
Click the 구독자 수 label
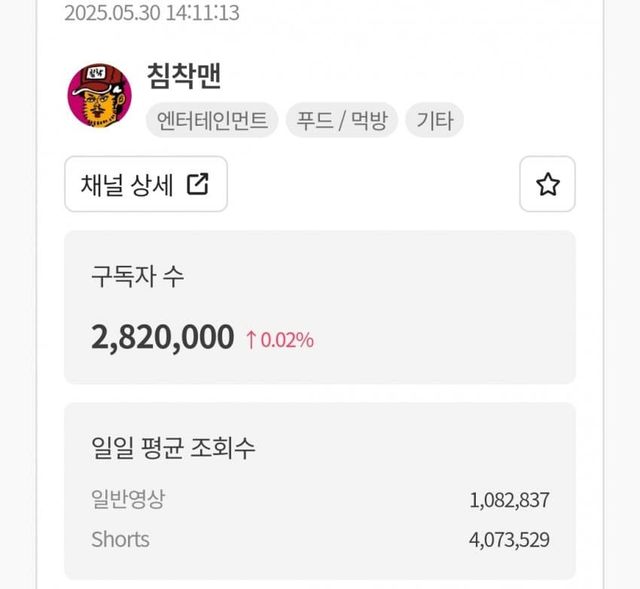[137, 277]
